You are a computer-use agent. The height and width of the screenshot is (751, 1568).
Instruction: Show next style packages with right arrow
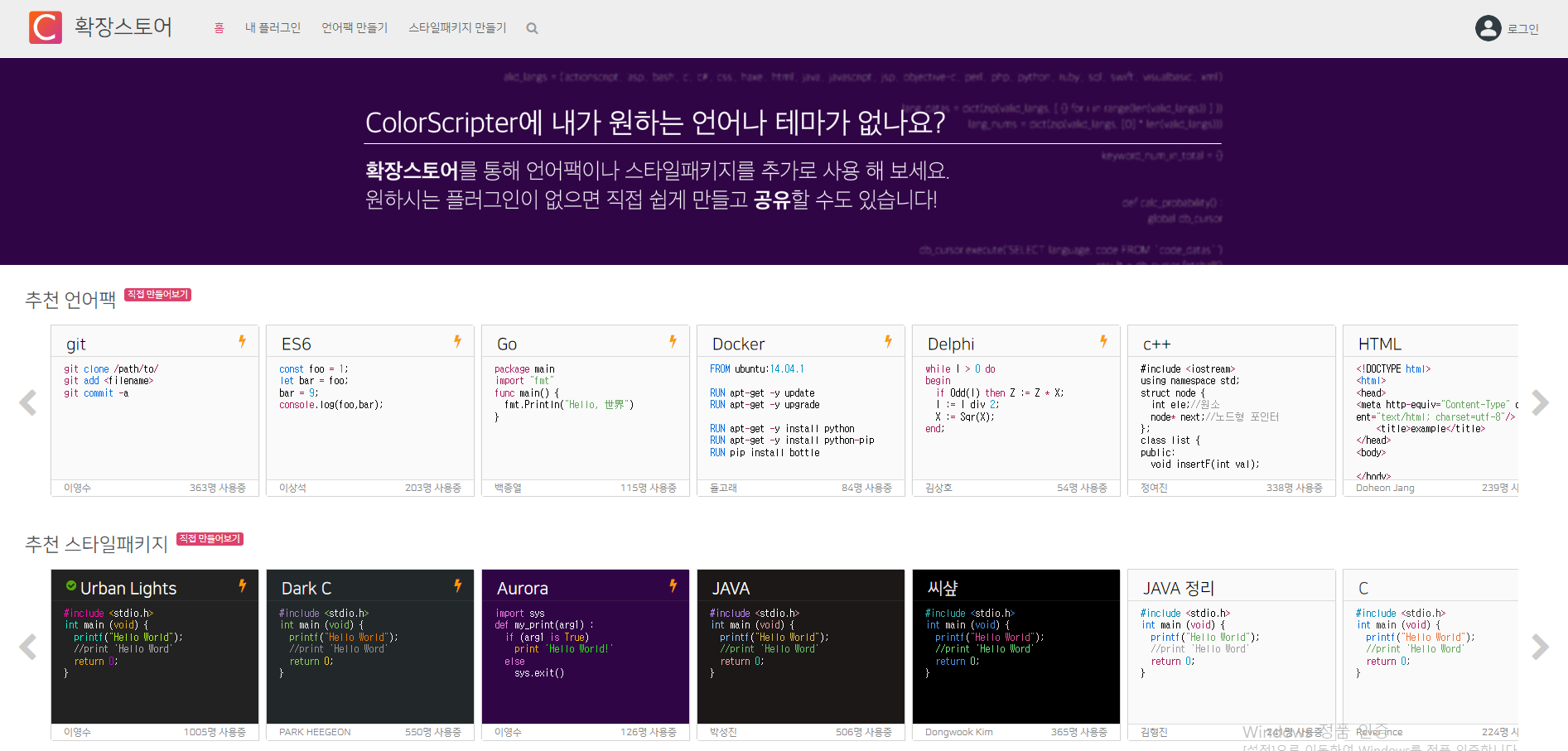1540,647
